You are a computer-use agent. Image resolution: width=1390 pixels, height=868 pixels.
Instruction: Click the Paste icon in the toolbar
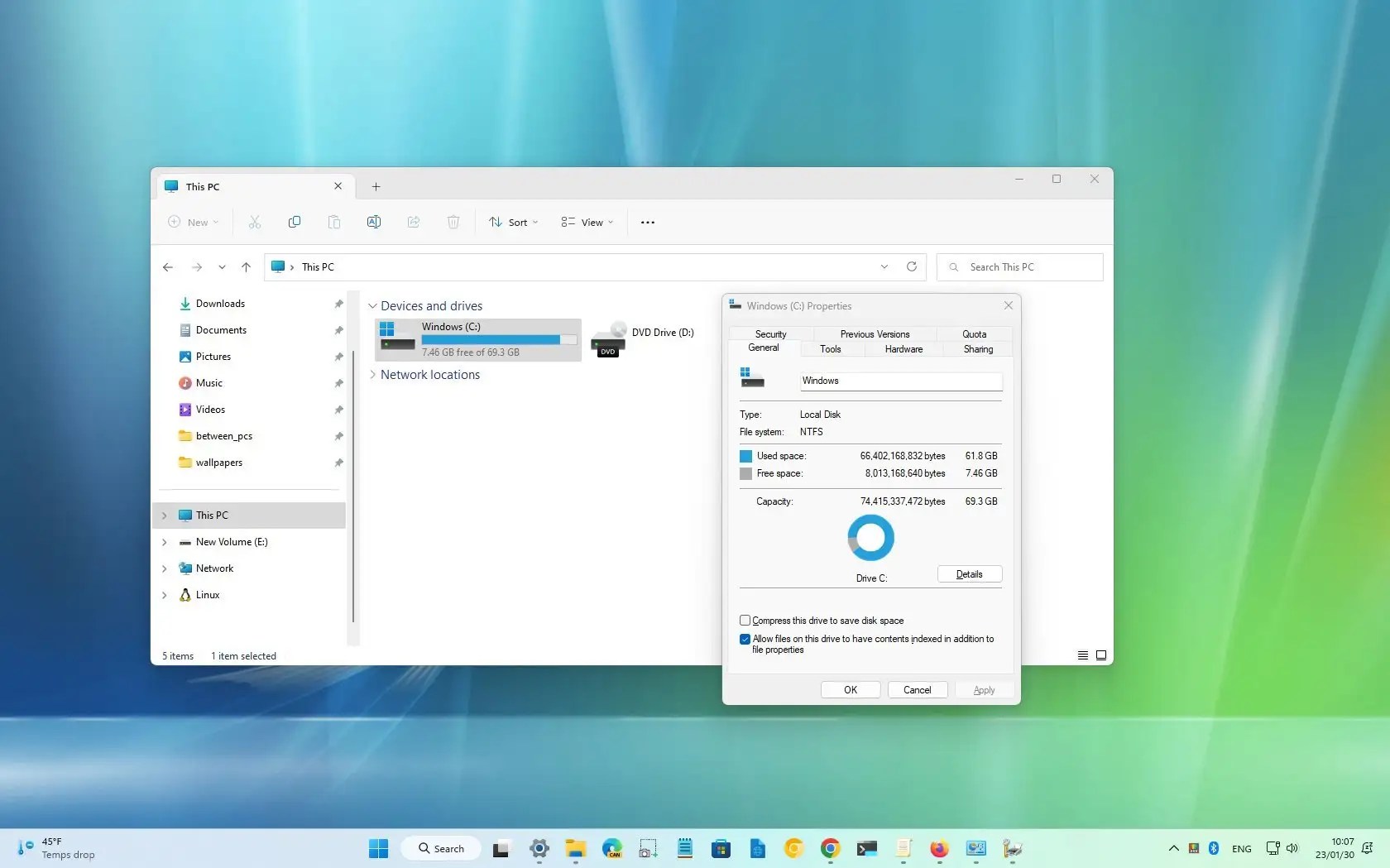click(x=334, y=222)
